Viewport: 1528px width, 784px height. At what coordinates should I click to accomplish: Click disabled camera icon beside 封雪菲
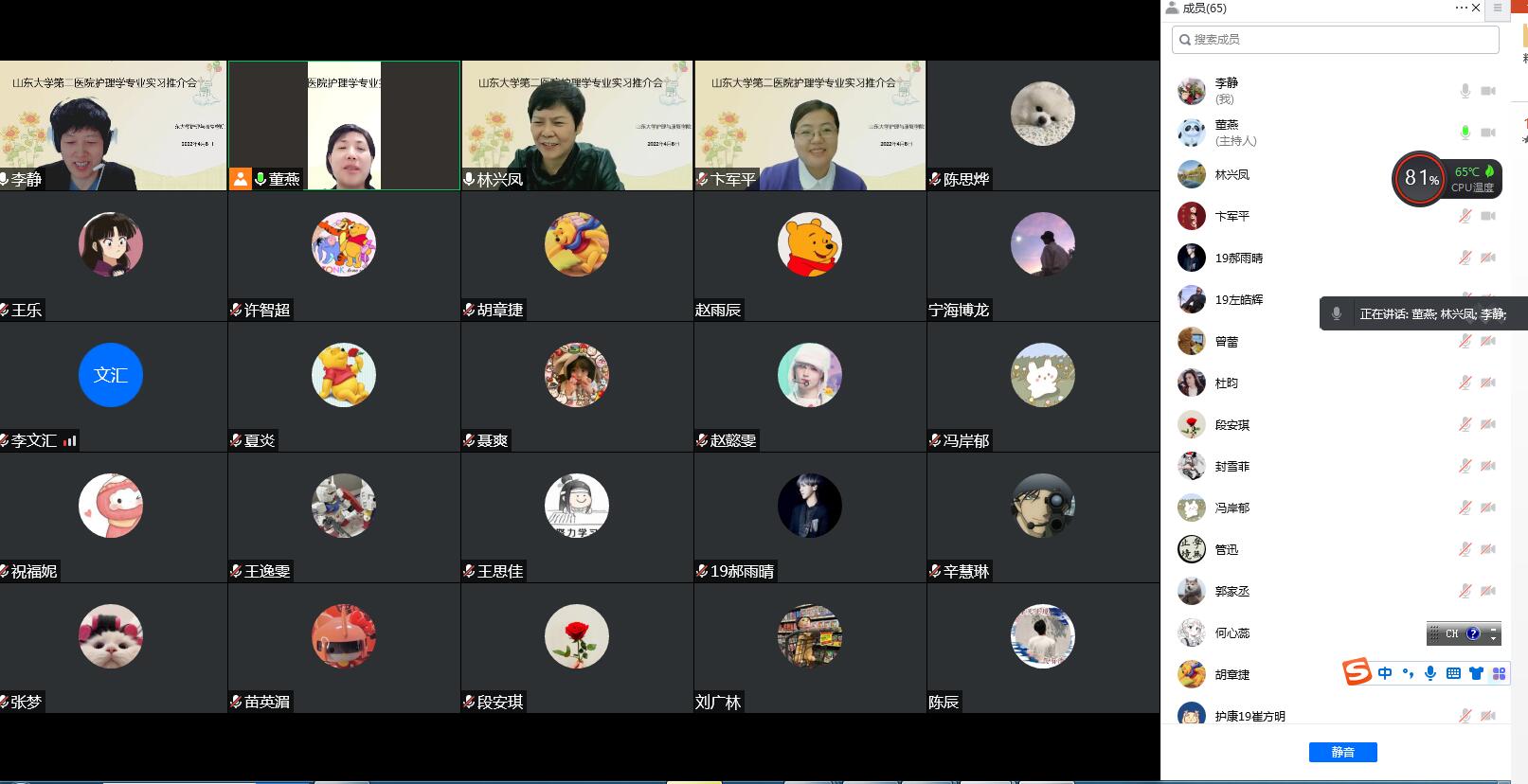point(1488,466)
